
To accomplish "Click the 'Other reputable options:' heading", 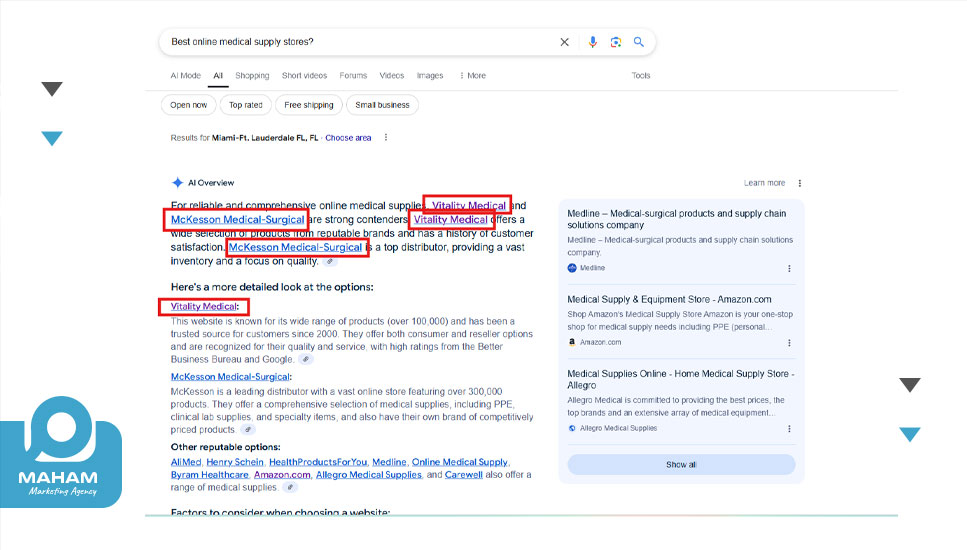I will [x=226, y=447].
